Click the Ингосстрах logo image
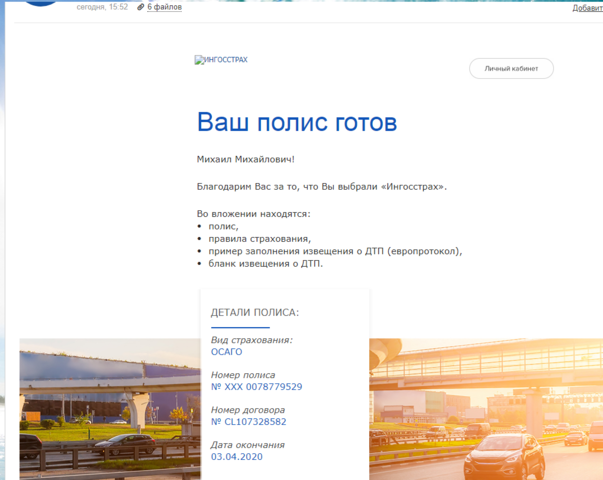The width and height of the screenshot is (603, 480). click(x=221, y=60)
